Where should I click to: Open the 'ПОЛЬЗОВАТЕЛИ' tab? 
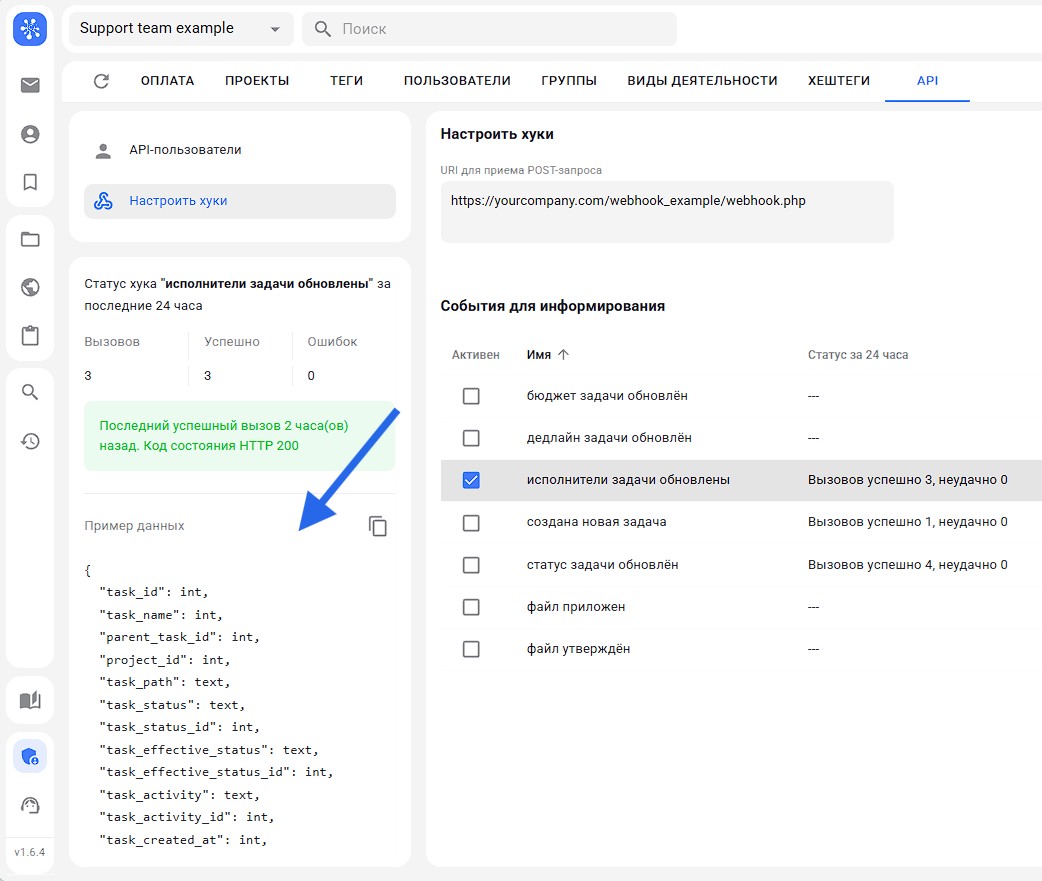coord(457,81)
